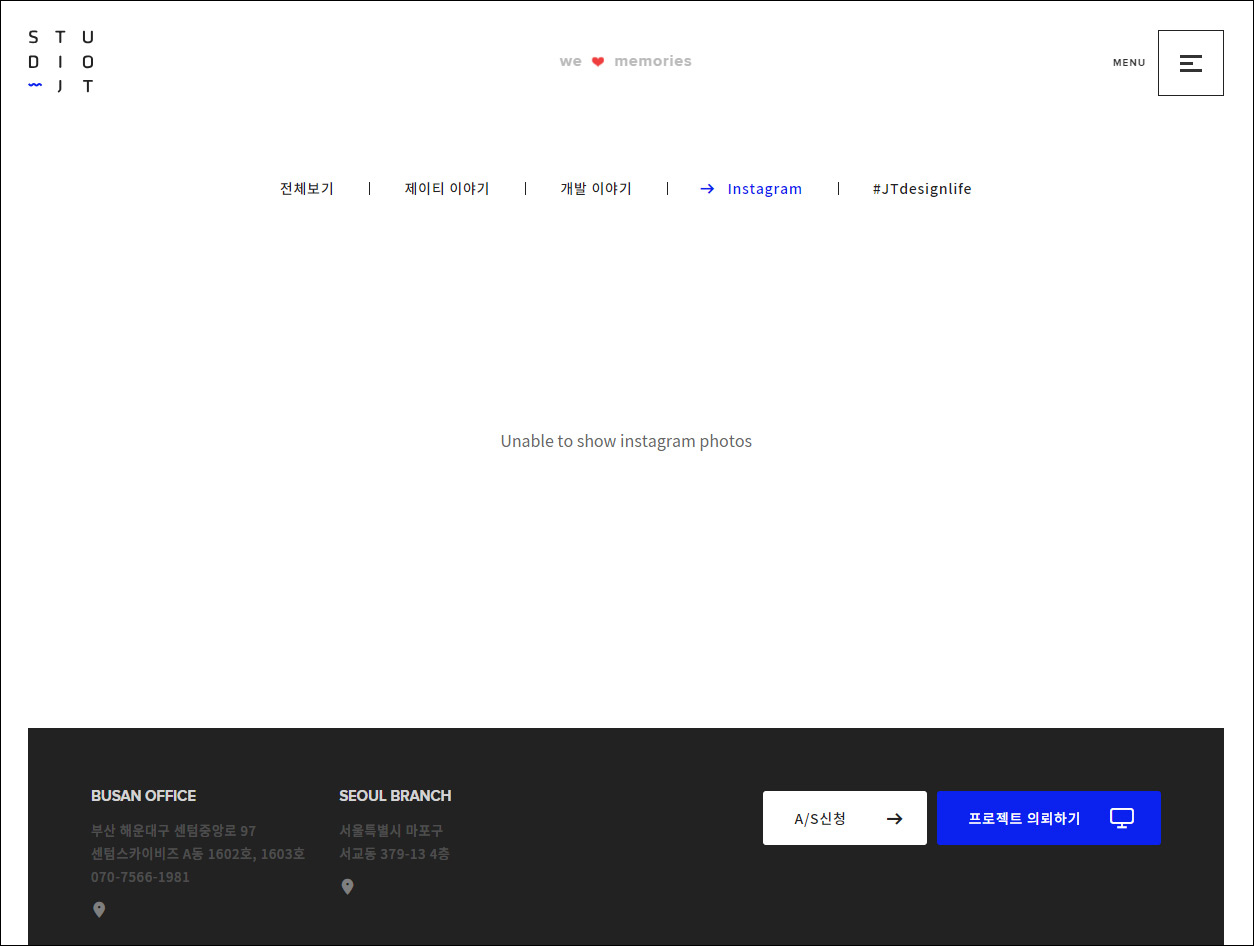This screenshot has height=946, width=1254.
Task: Open the Busan office map pin
Action: click(x=99, y=909)
